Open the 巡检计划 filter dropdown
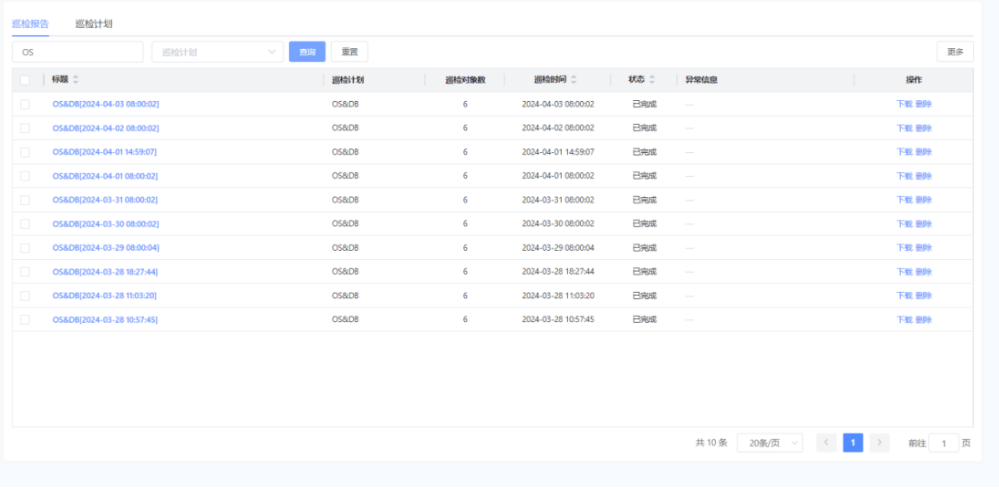 click(217, 52)
